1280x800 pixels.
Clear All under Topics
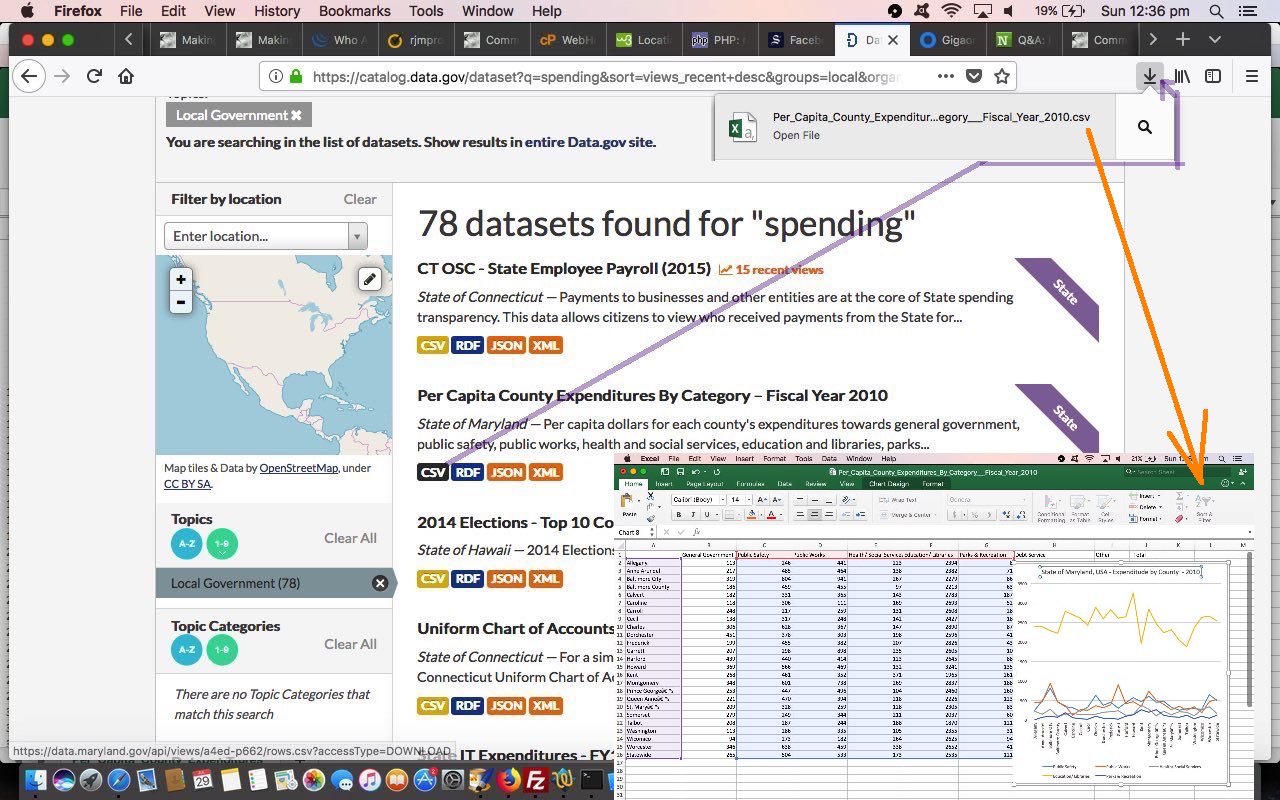tap(350, 538)
